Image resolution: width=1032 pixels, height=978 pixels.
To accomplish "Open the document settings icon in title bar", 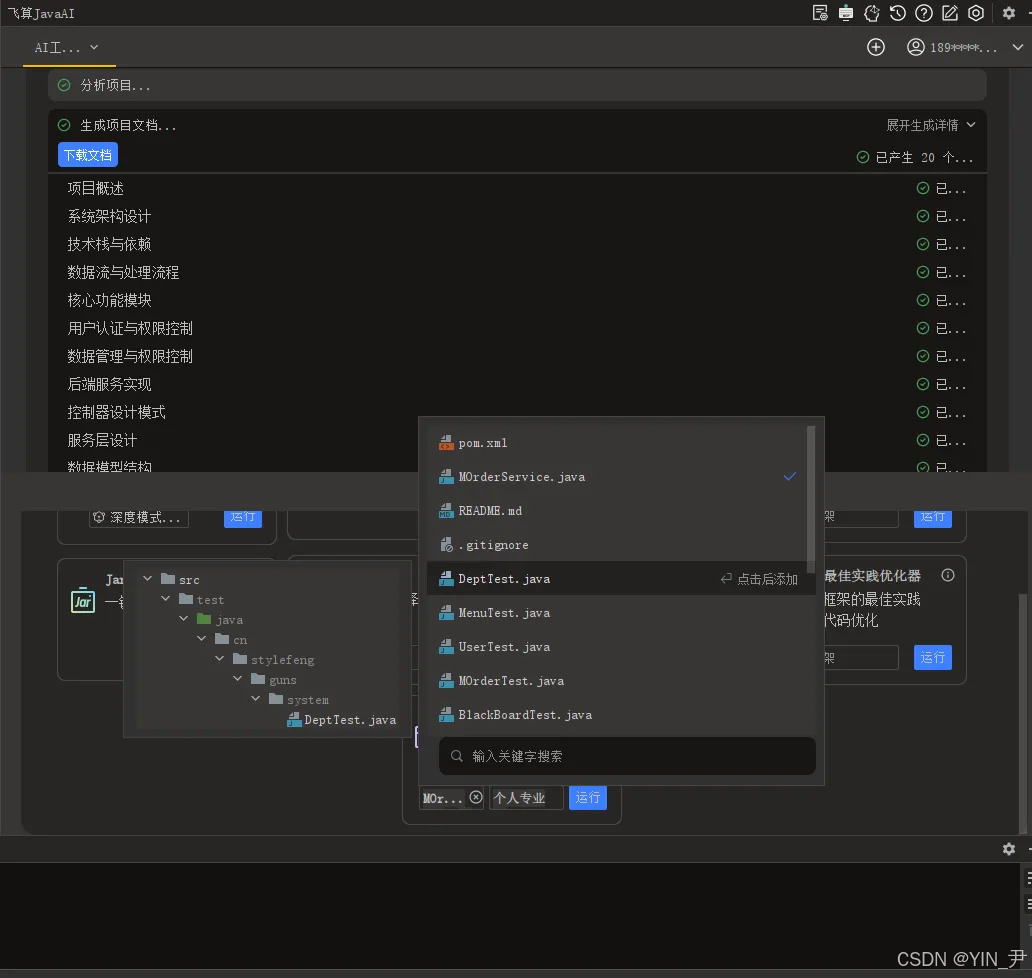I will pyautogui.click(x=820, y=13).
